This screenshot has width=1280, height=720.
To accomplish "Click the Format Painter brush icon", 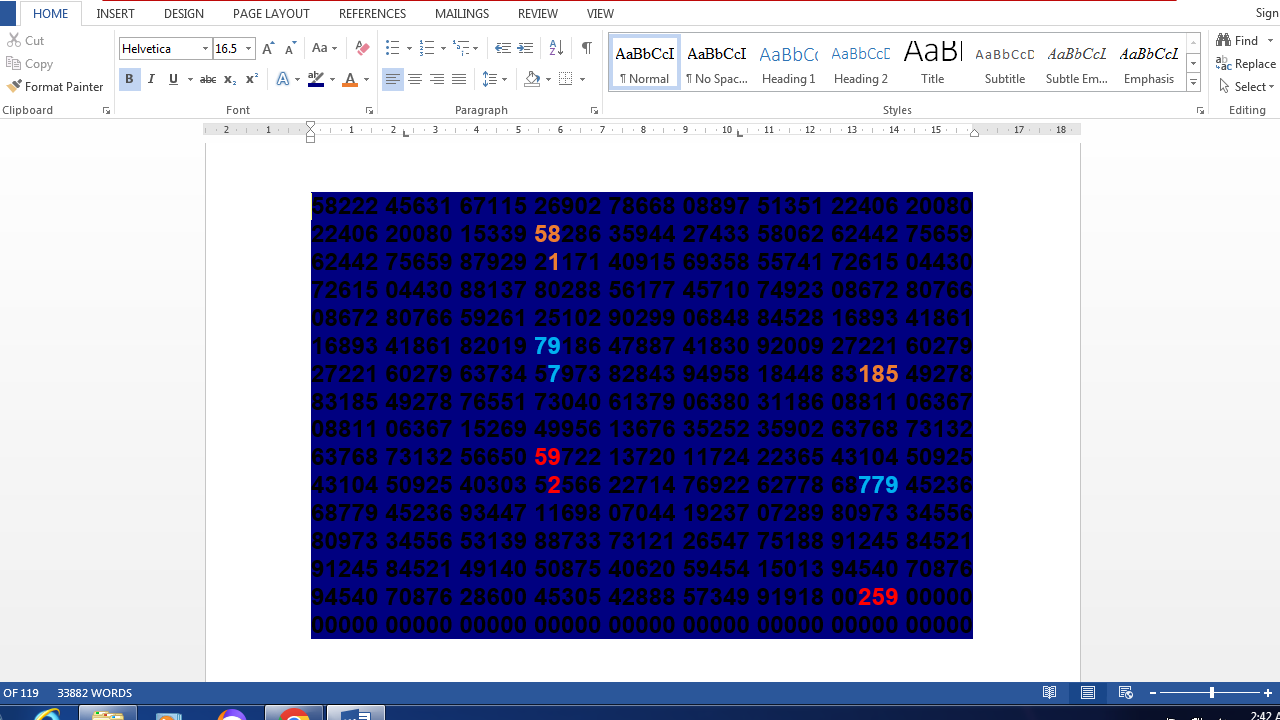I will tap(14, 87).
